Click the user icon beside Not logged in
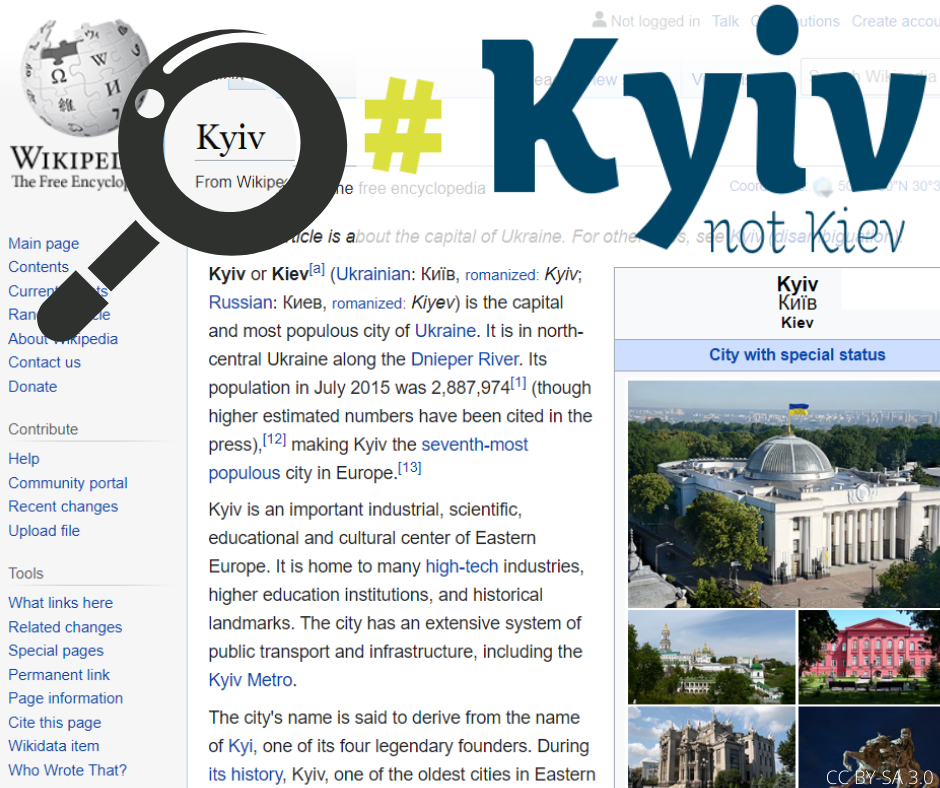Screen dimensions: 940x788 click(599, 20)
